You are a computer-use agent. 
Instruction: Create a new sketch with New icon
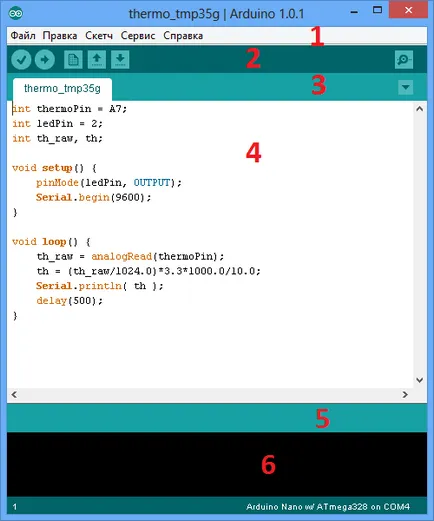coord(73,60)
